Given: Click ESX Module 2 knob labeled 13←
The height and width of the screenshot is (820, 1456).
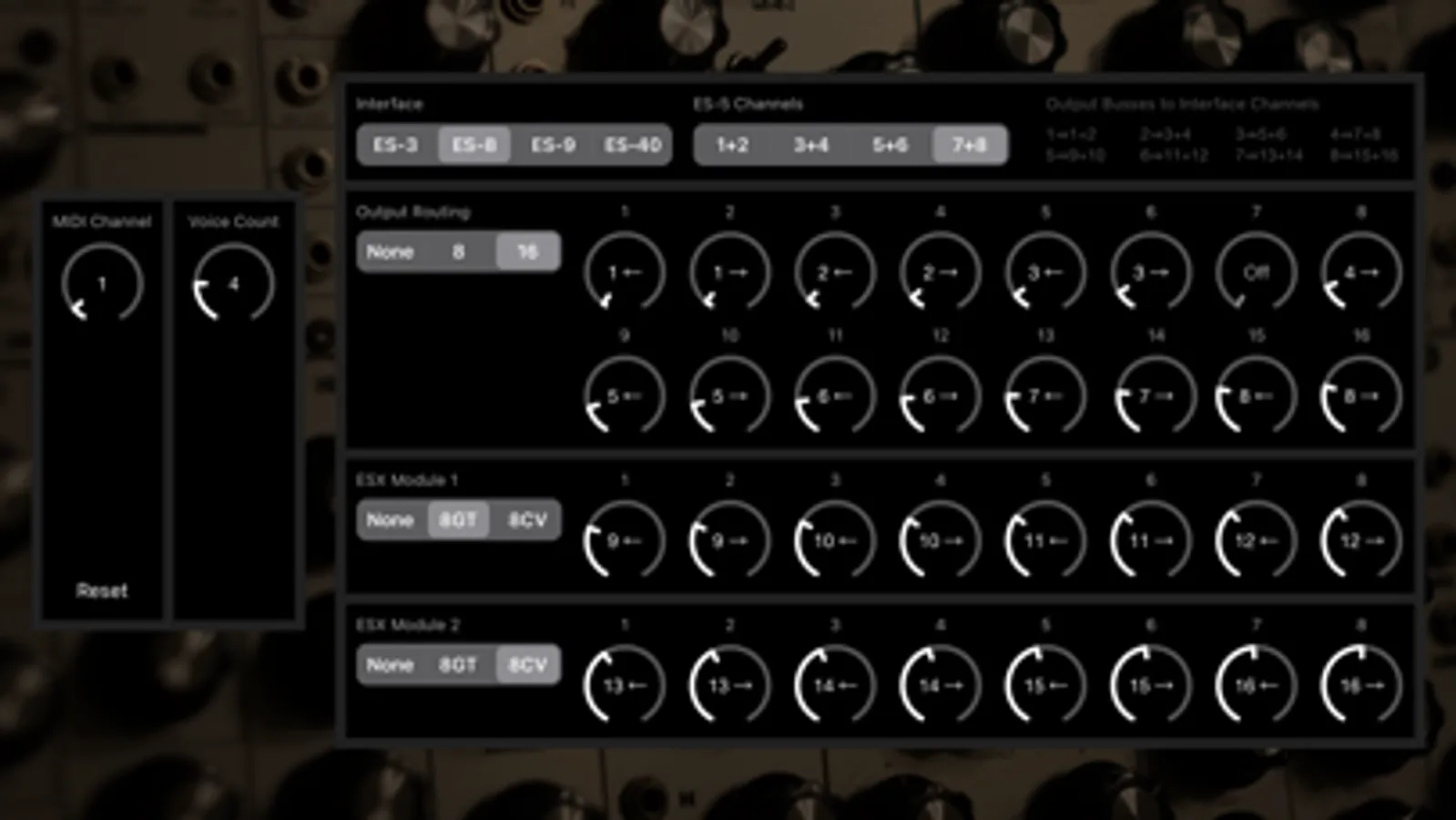Looking at the screenshot, I should [x=625, y=685].
